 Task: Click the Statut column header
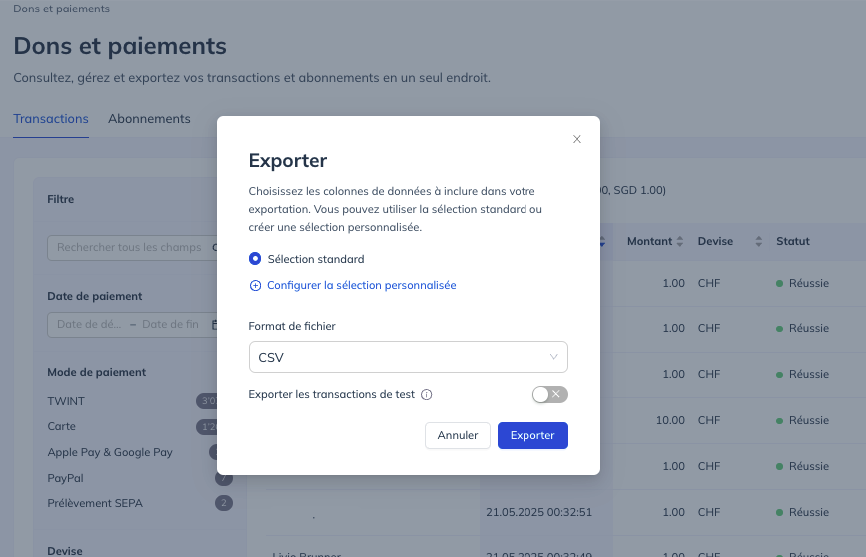pyautogui.click(x=793, y=241)
